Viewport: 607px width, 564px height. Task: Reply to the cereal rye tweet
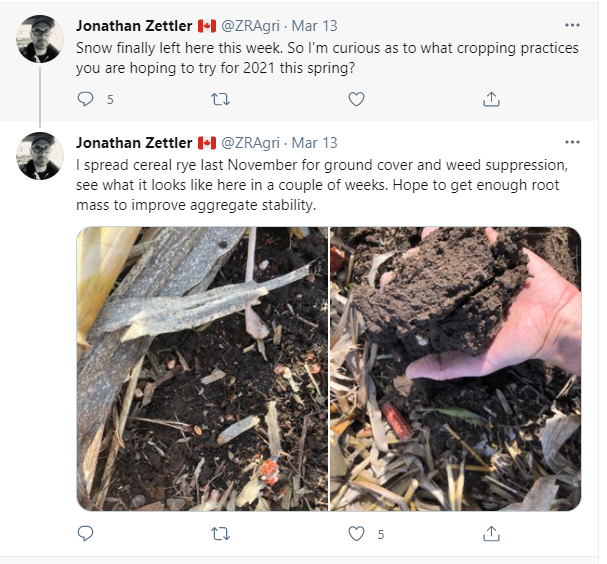click(x=85, y=534)
